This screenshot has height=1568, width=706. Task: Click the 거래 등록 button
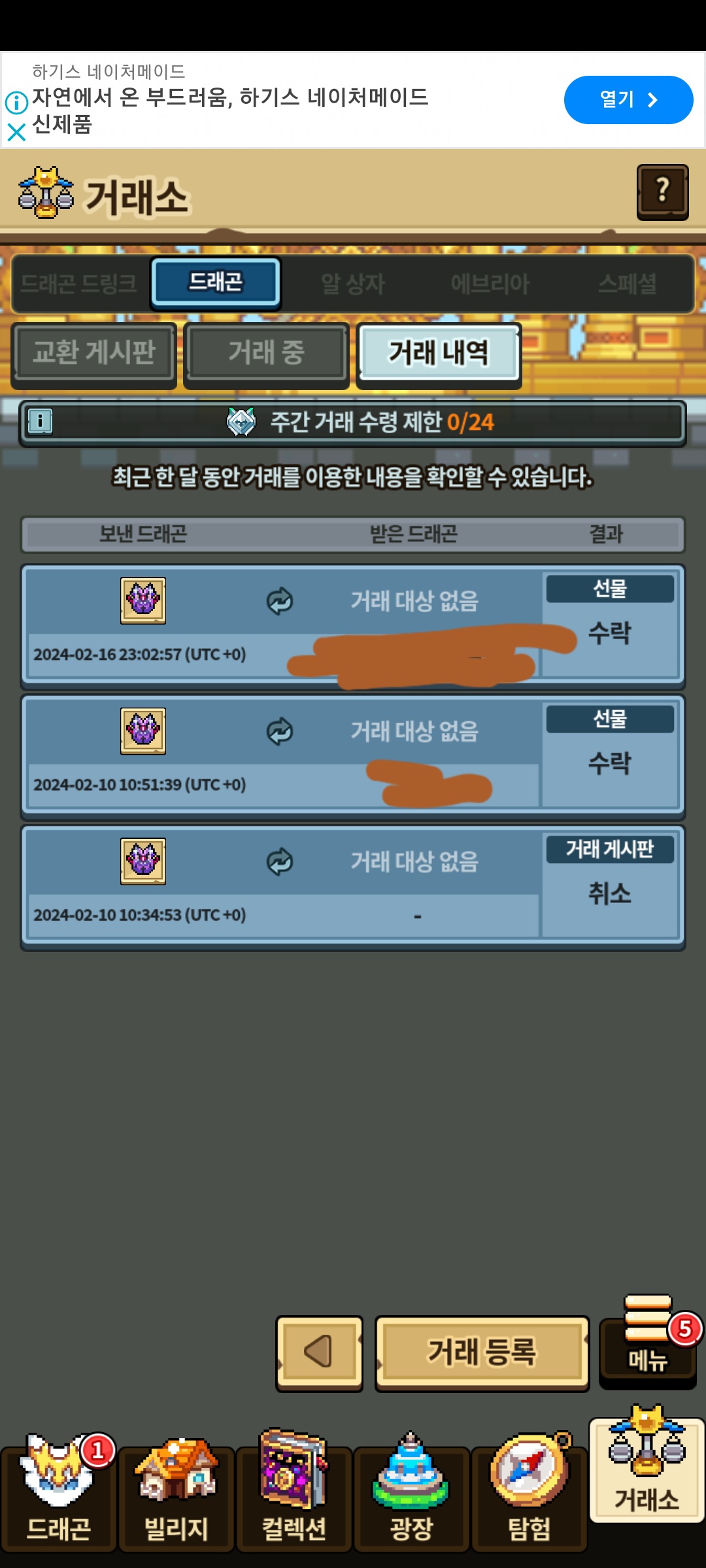coord(482,1352)
